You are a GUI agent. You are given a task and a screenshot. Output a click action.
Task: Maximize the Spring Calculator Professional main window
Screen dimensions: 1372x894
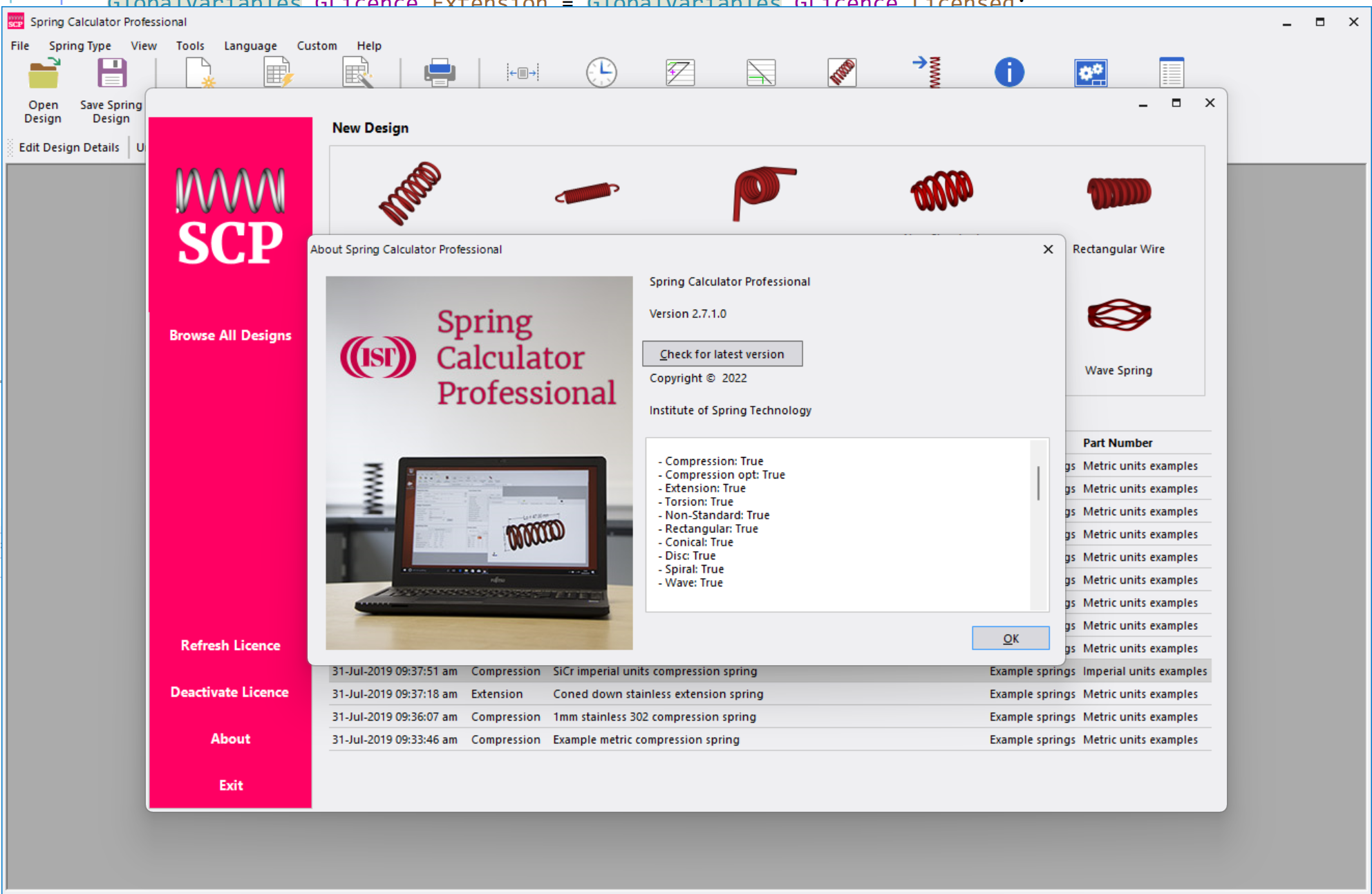point(1319,22)
